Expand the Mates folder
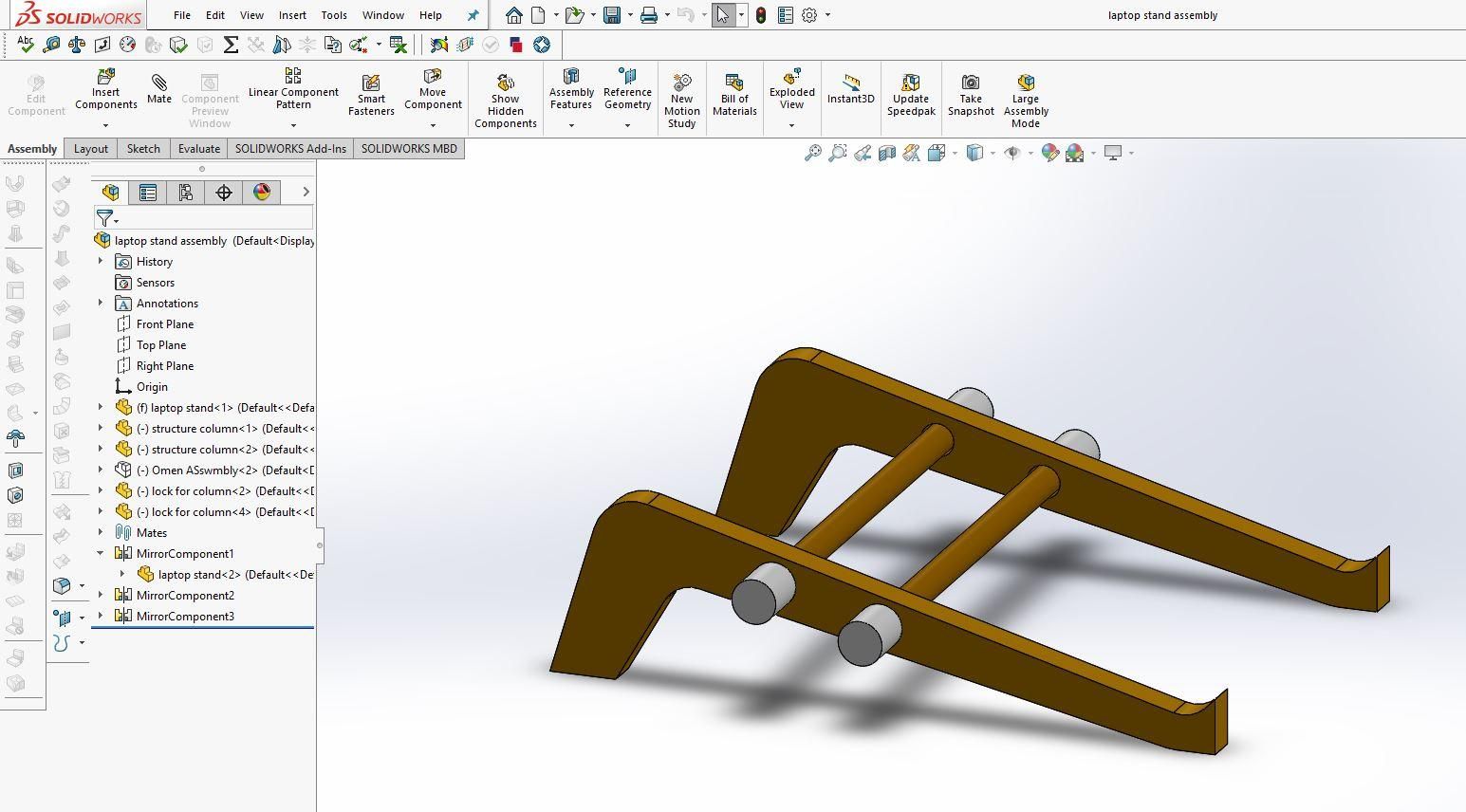The height and width of the screenshot is (812, 1466). [x=101, y=532]
